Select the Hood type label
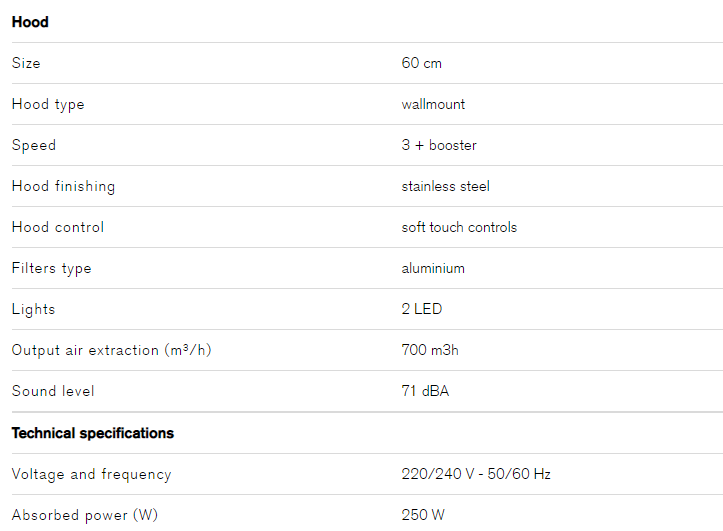The width and height of the screenshot is (723, 531). (48, 105)
